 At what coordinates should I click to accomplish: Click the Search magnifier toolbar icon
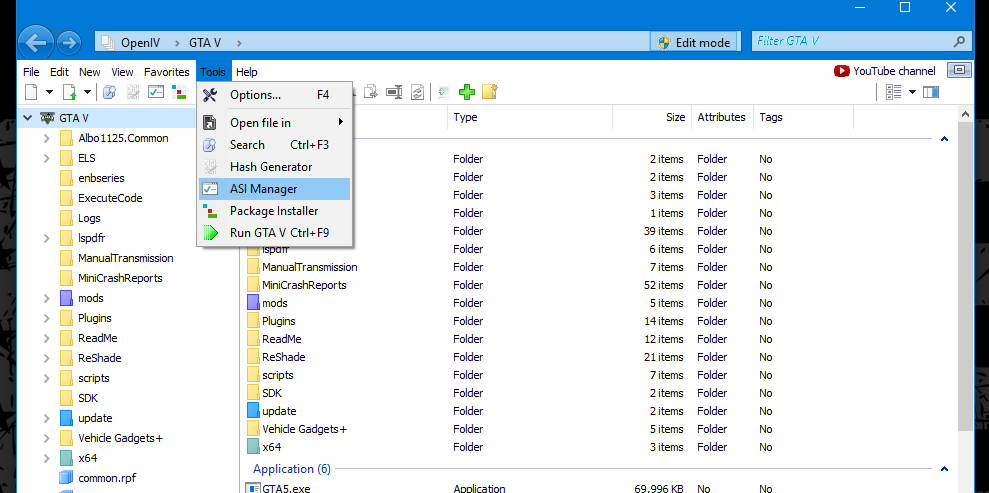pyautogui.click(x=110, y=92)
